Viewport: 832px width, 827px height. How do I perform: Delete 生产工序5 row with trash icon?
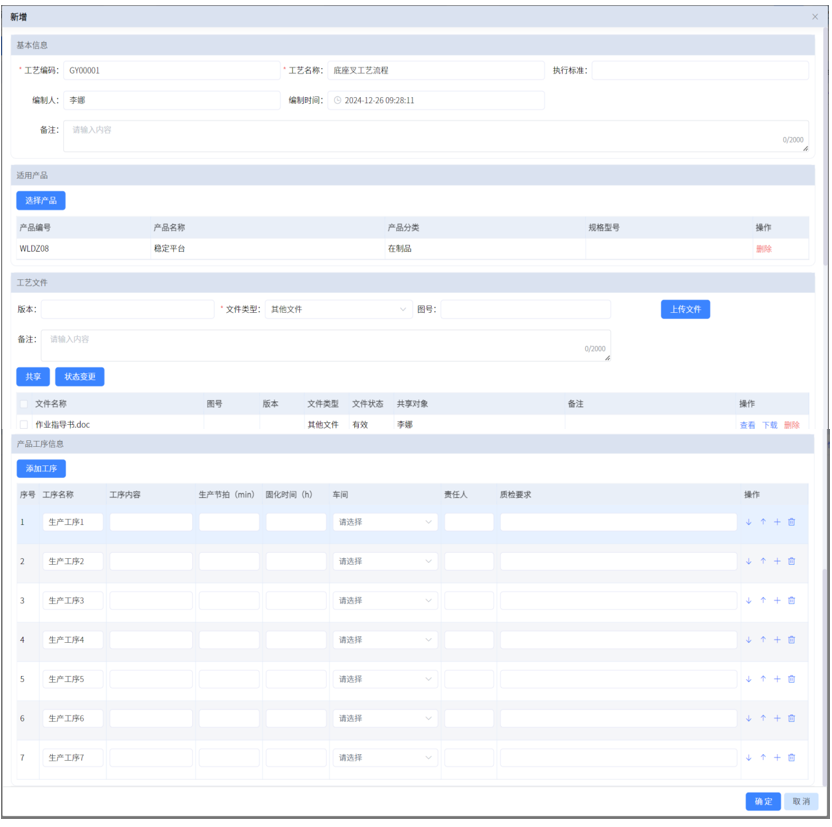pos(791,679)
